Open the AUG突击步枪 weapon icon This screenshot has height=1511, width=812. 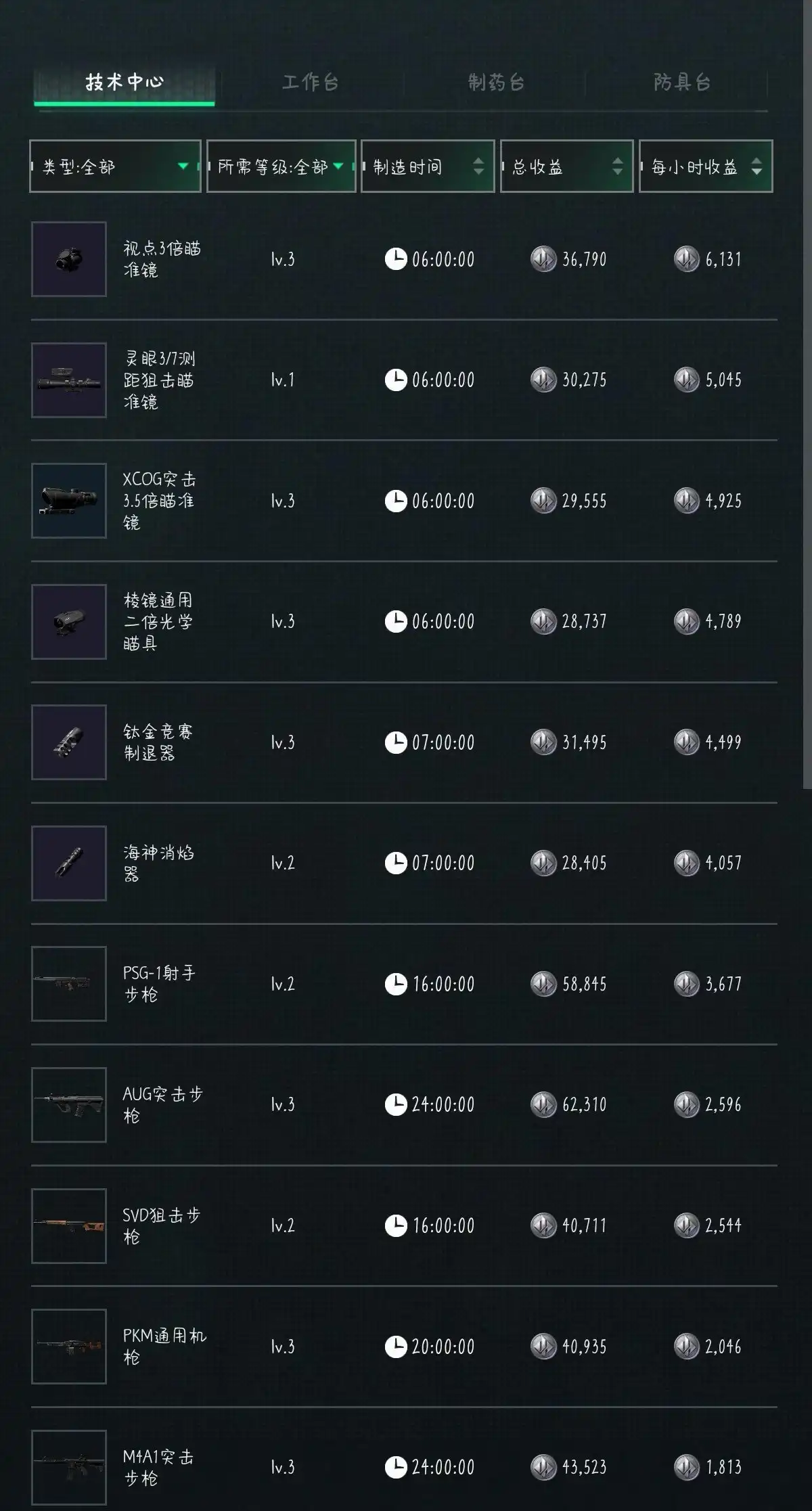(69, 1104)
